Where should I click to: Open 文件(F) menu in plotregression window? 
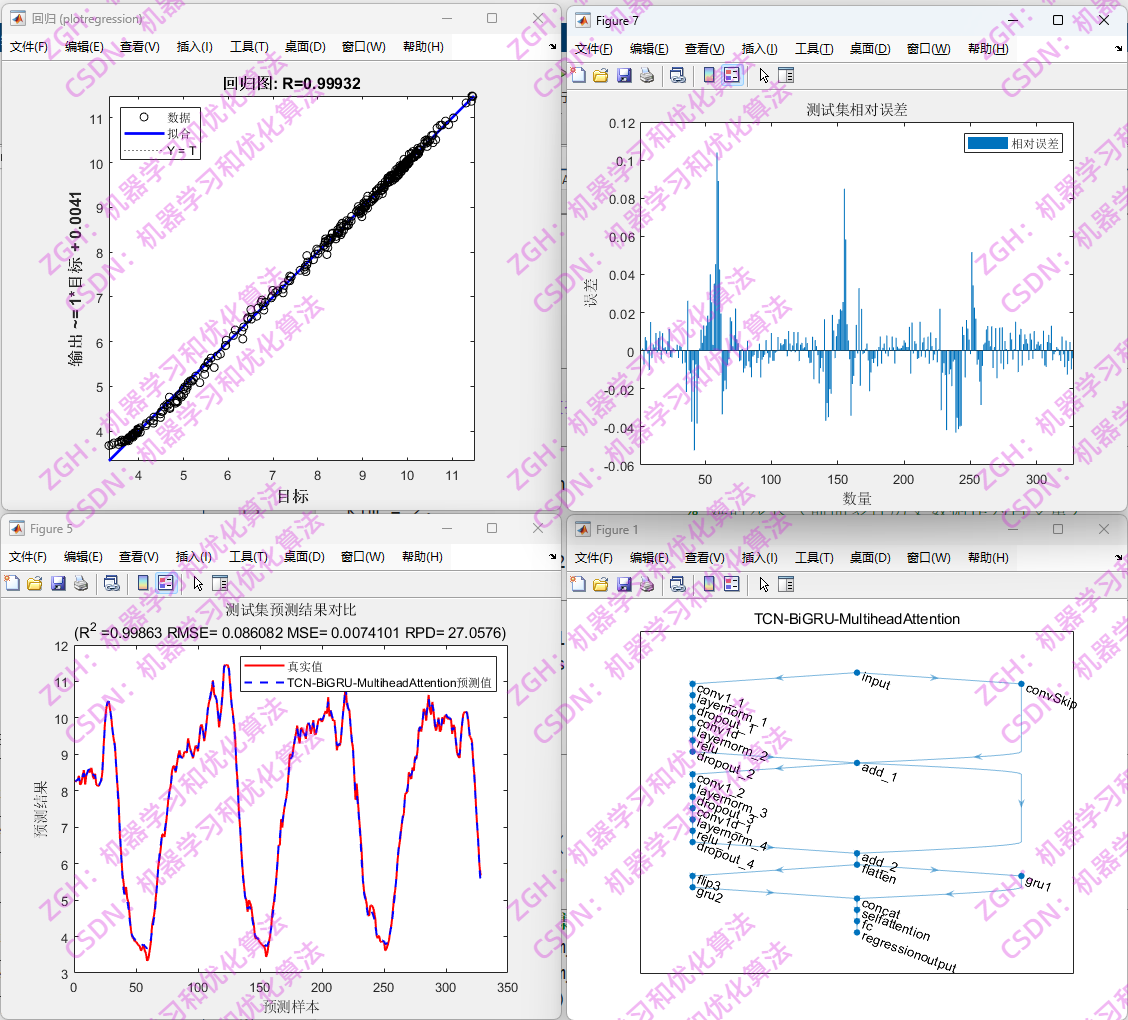coord(29,47)
